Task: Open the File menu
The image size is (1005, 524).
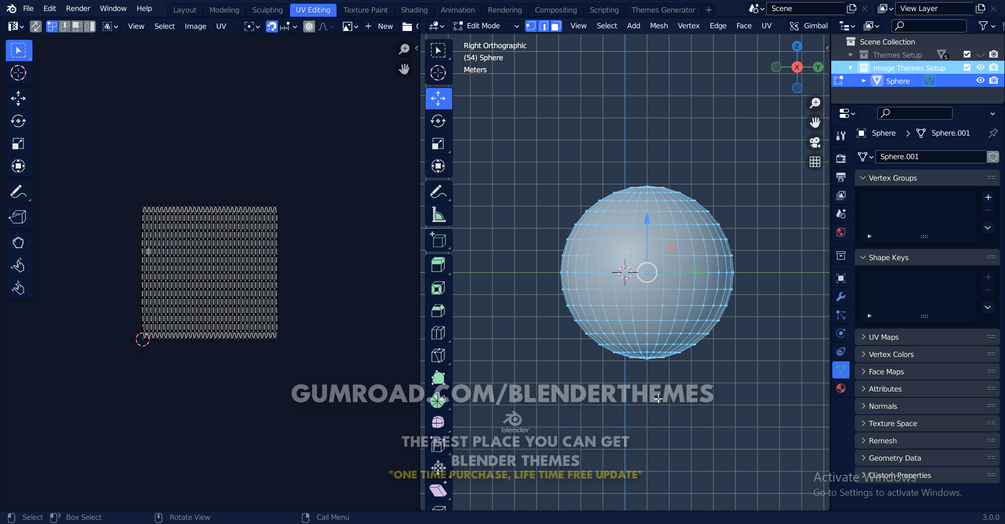Action: (28, 8)
